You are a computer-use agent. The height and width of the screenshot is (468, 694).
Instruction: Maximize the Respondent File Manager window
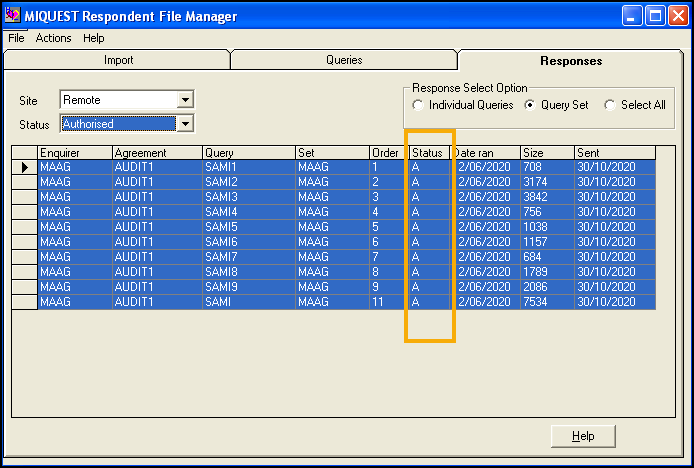click(x=655, y=15)
